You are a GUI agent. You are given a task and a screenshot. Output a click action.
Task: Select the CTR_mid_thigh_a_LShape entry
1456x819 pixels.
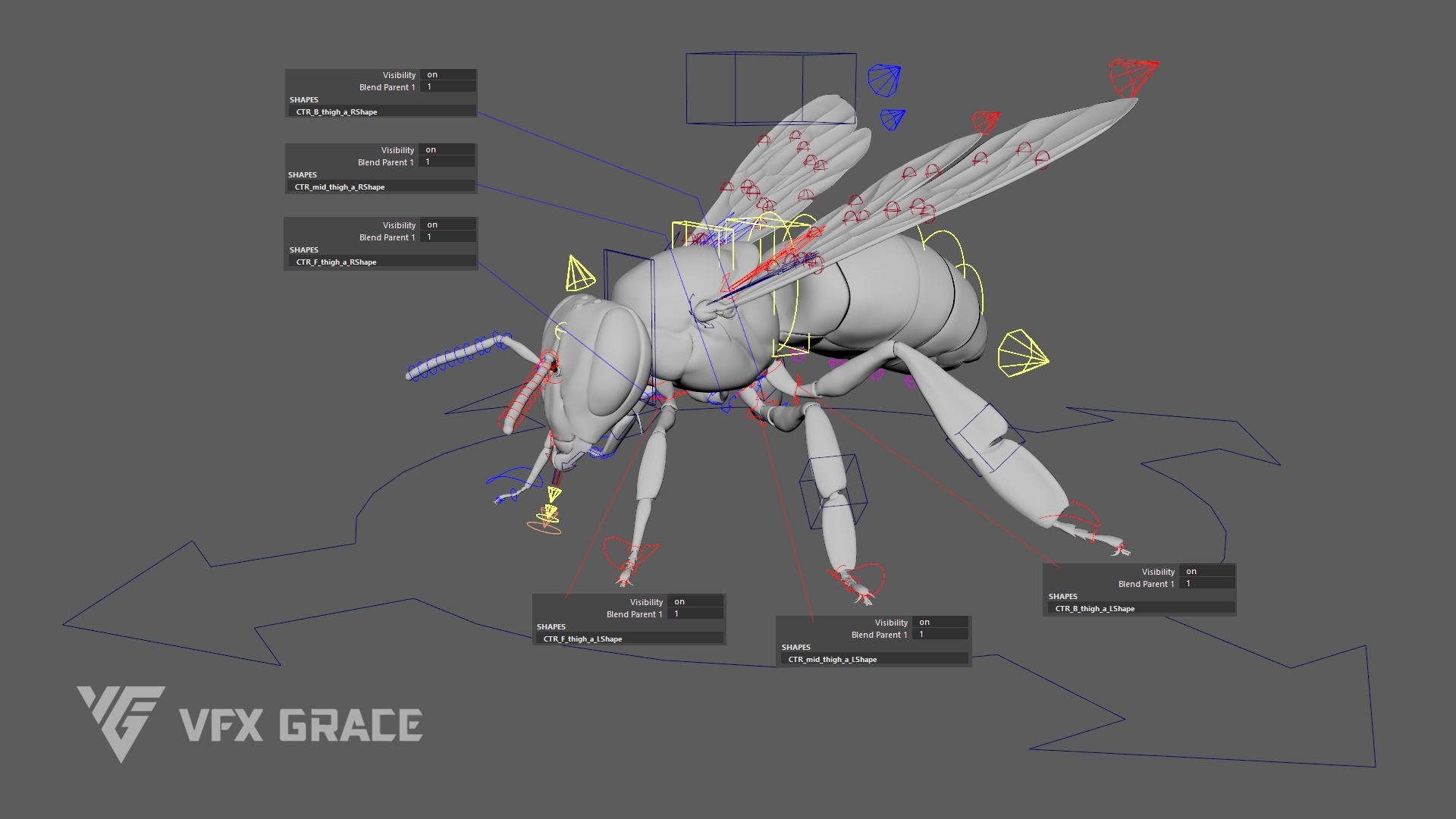pyautogui.click(x=874, y=659)
